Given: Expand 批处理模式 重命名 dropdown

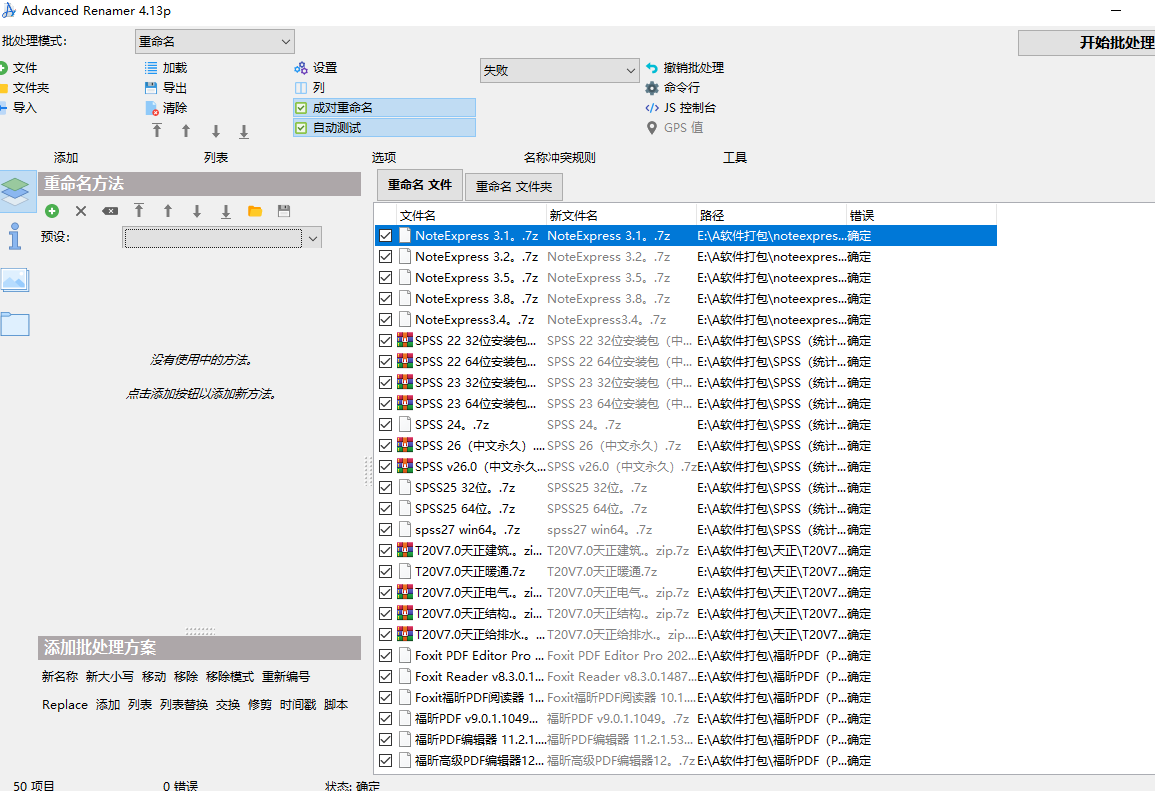Looking at the screenshot, I should (x=215, y=41).
